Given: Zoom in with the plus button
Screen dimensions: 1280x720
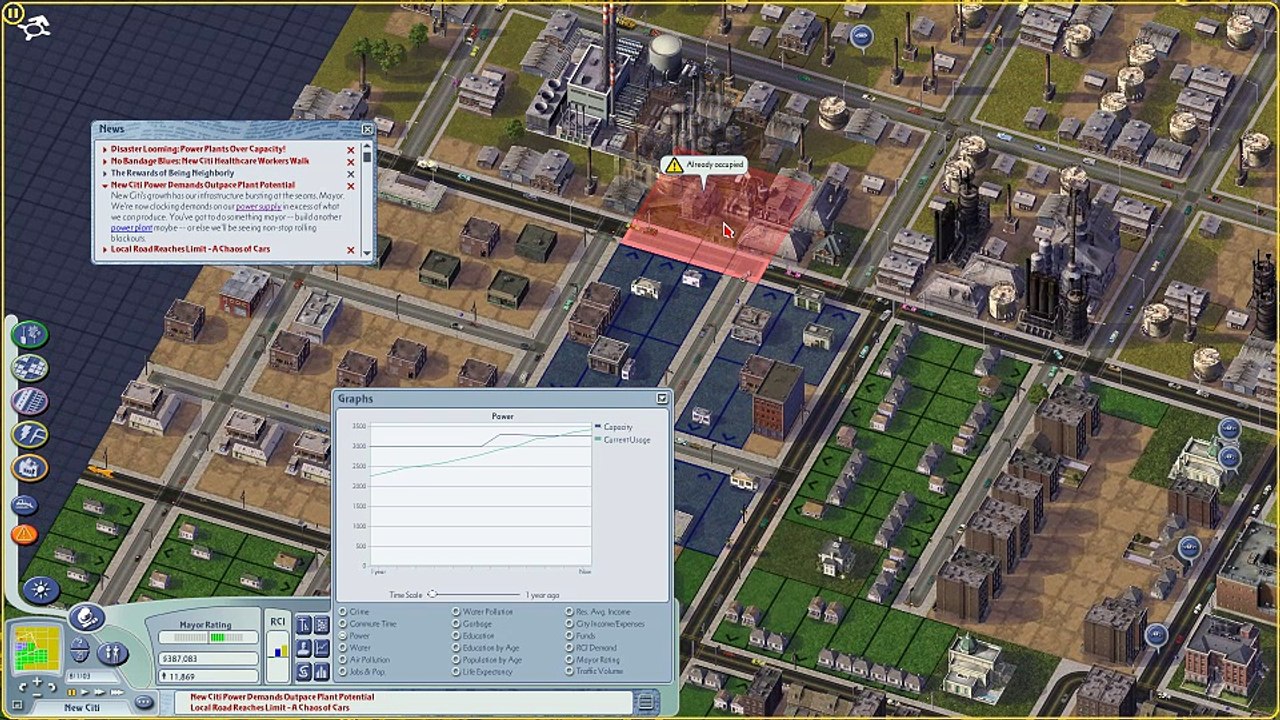Looking at the screenshot, I should (x=36, y=683).
